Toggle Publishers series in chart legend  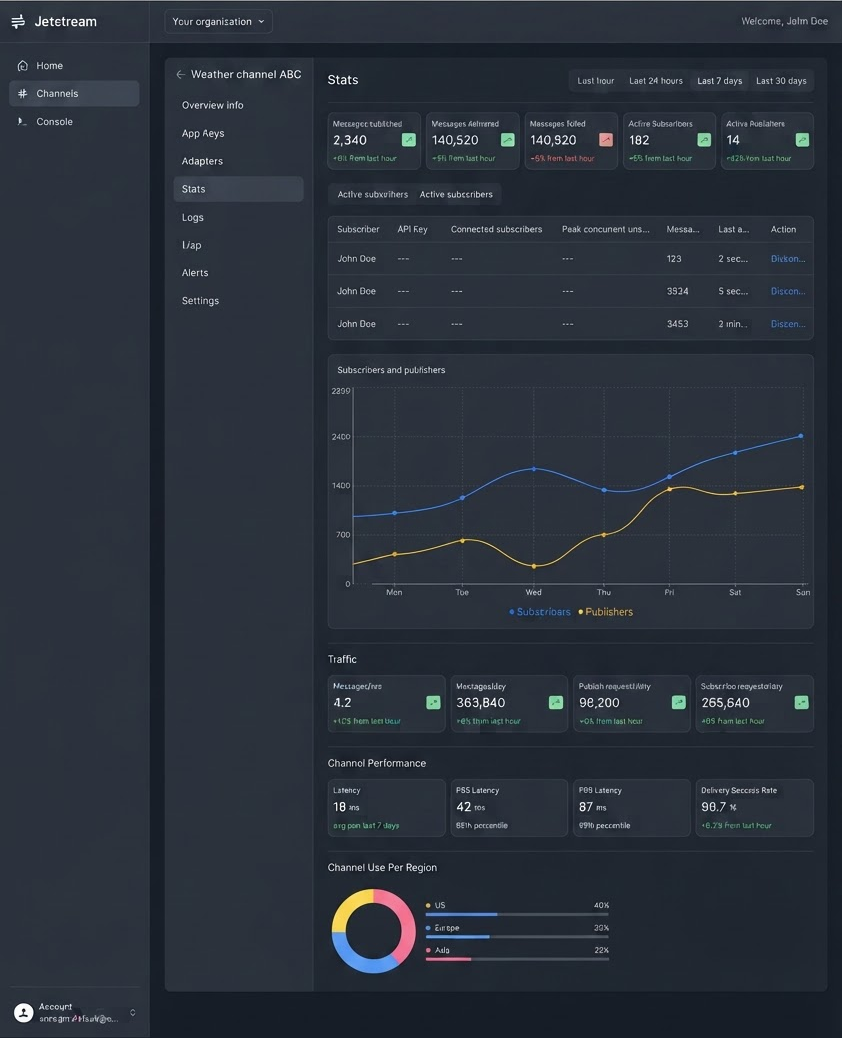coord(605,612)
